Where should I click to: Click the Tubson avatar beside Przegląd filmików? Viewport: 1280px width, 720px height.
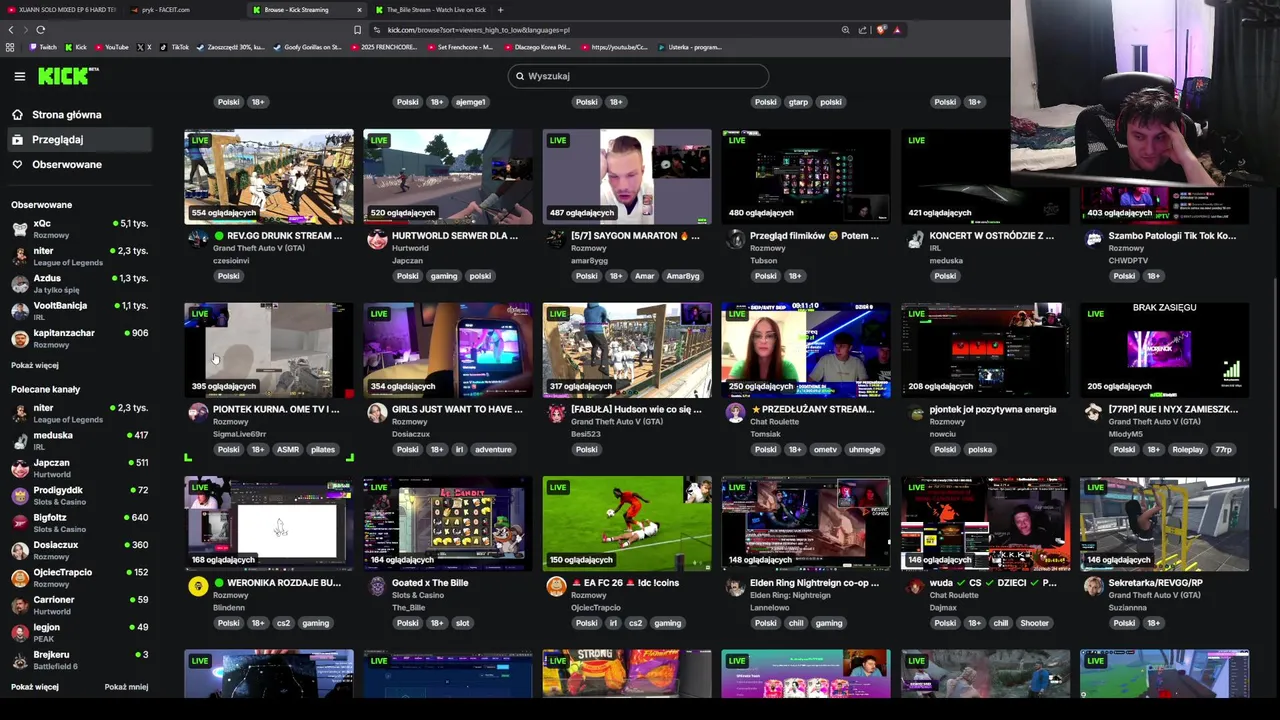click(735, 238)
